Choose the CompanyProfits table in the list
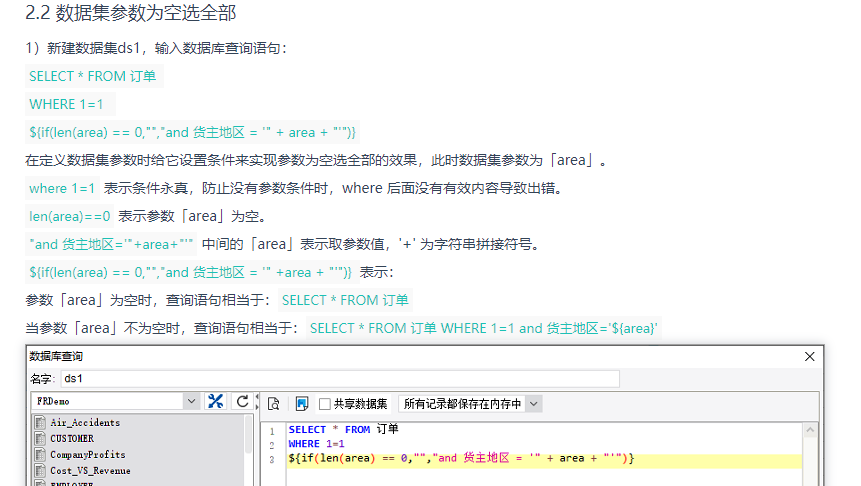This screenshot has height=486, width=861. tap(88, 454)
